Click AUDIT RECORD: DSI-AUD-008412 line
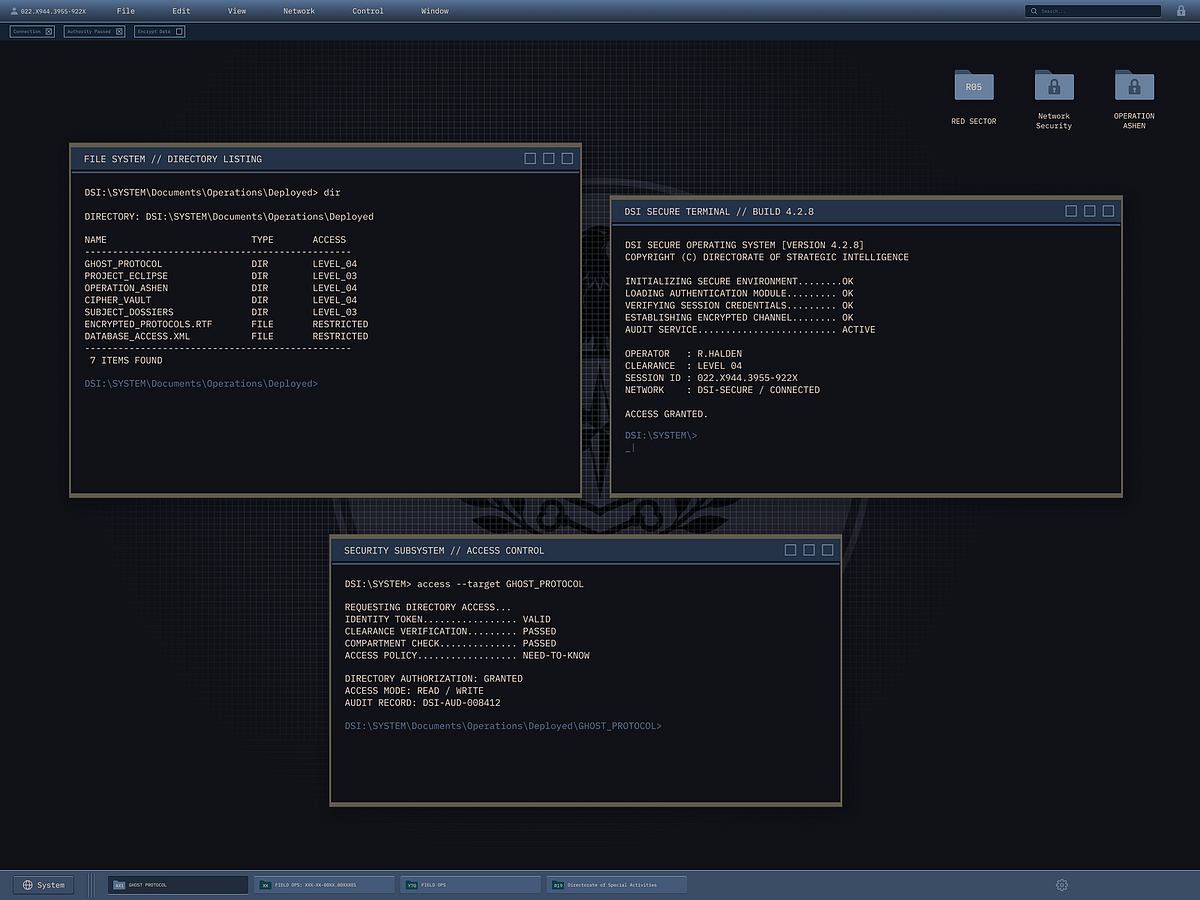 pyautogui.click(x=422, y=703)
